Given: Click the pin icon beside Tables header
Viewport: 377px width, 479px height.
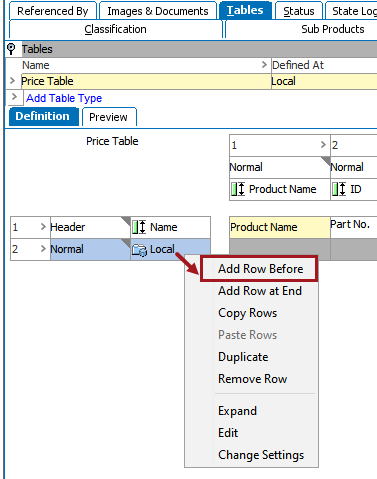Looking at the screenshot, I should [x=11, y=49].
